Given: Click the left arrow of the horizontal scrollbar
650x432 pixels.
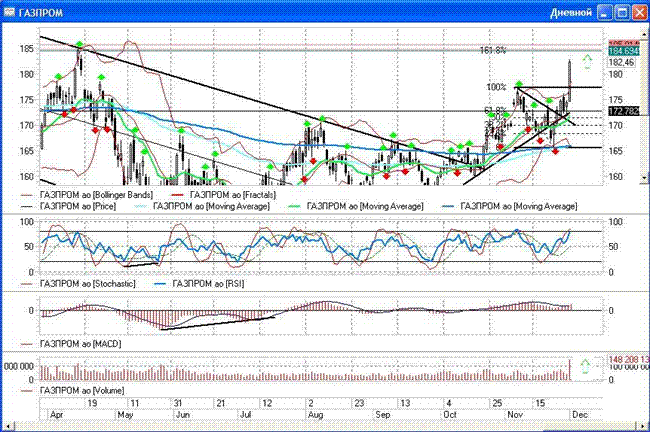Looking at the screenshot, I should point(6,427).
